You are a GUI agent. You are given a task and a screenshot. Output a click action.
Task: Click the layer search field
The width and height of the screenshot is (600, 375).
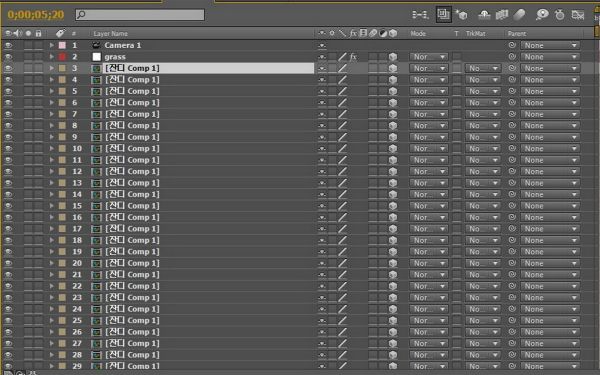(140, 15)
